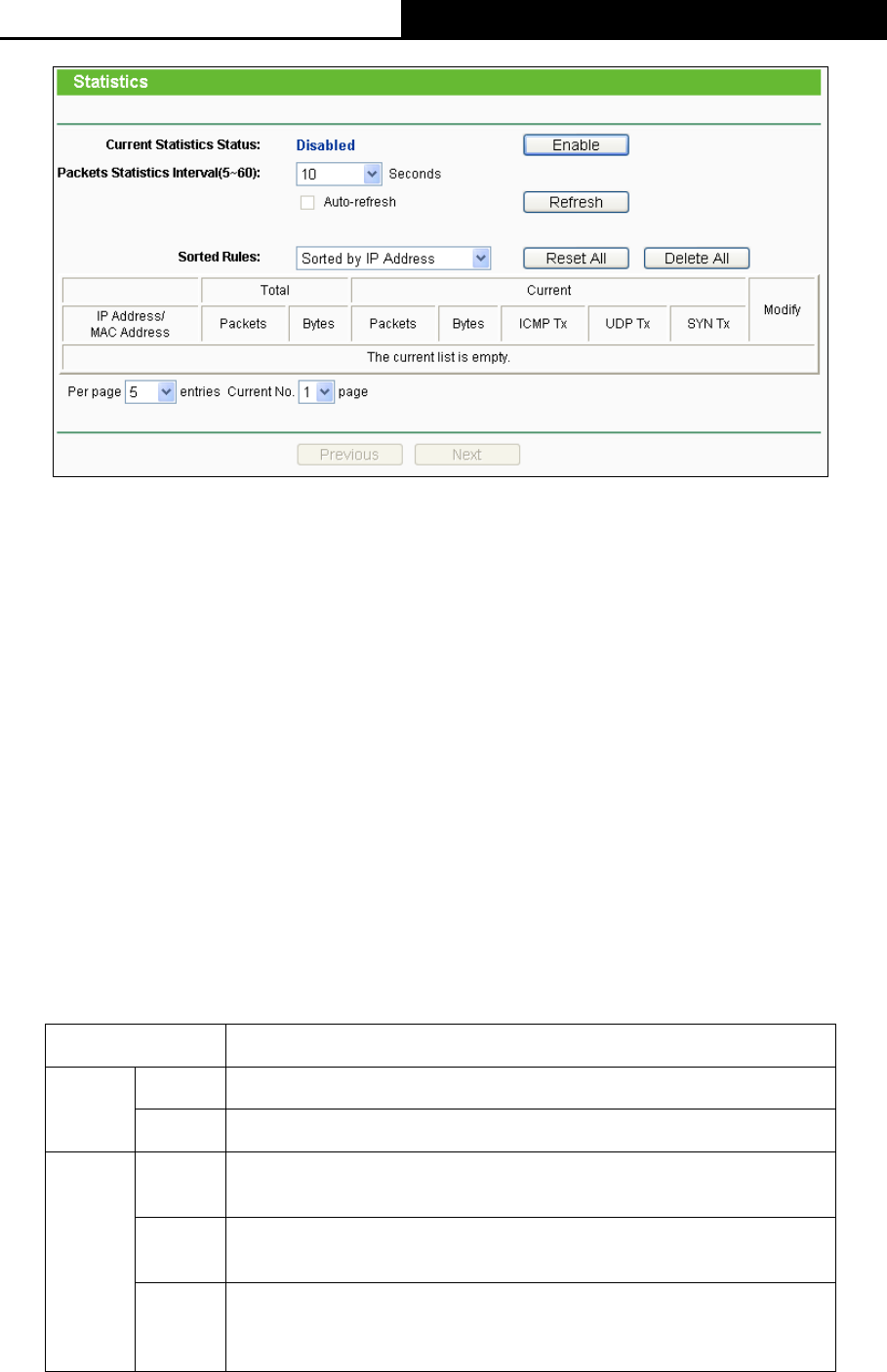Click the Modify column header
Viewport: 887px width, 1372px height.
pyautogui.click(x=783, y=309)
